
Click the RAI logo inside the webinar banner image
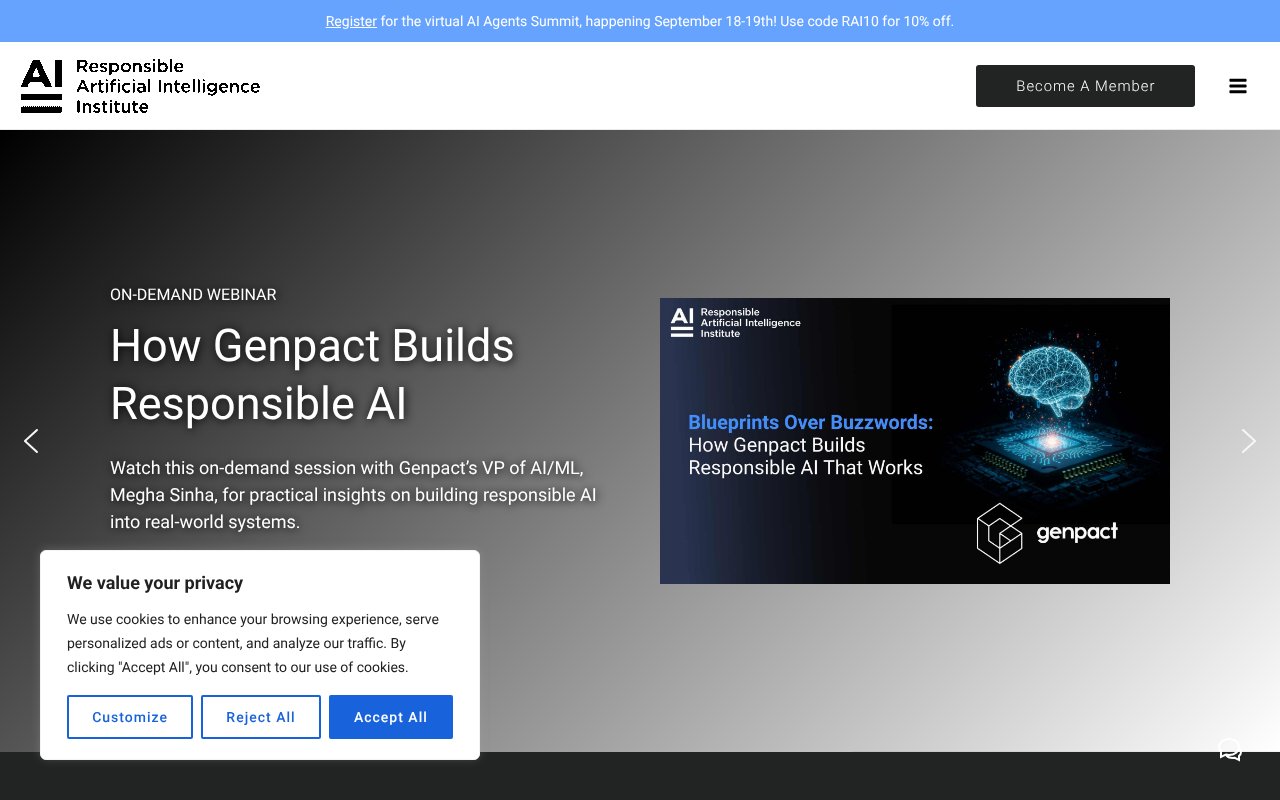[735, 322]
